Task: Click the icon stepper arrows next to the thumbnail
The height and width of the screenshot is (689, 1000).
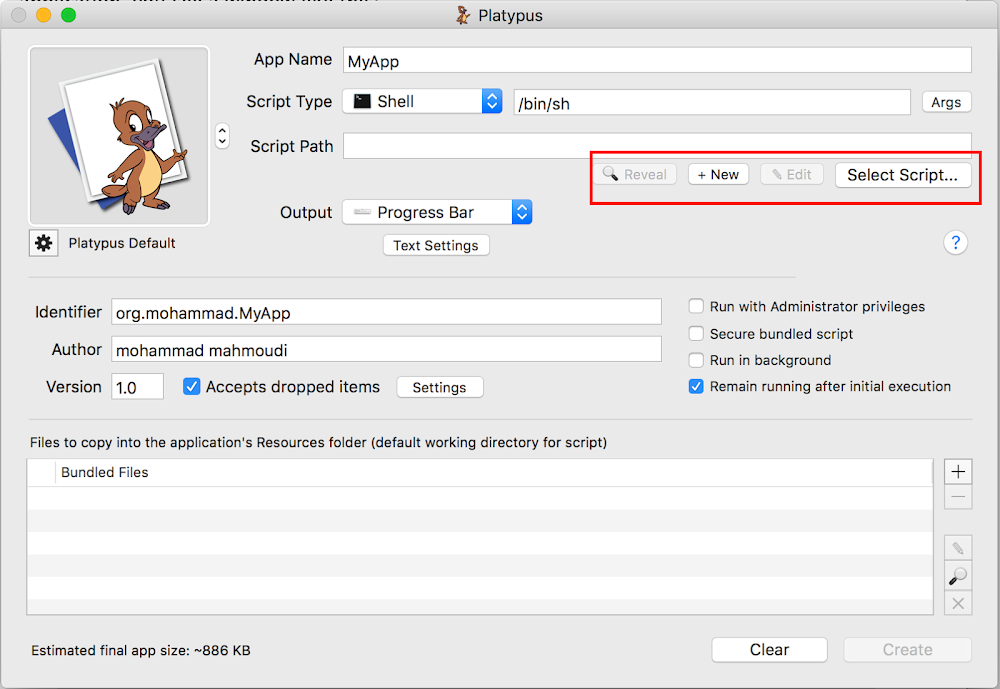Action: coord(222,135)
